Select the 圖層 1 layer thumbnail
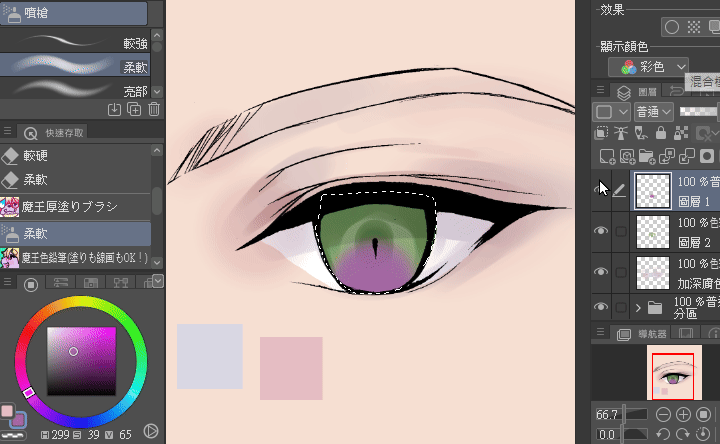Screen dimensions: 720x444 click(x=652, y=191)
